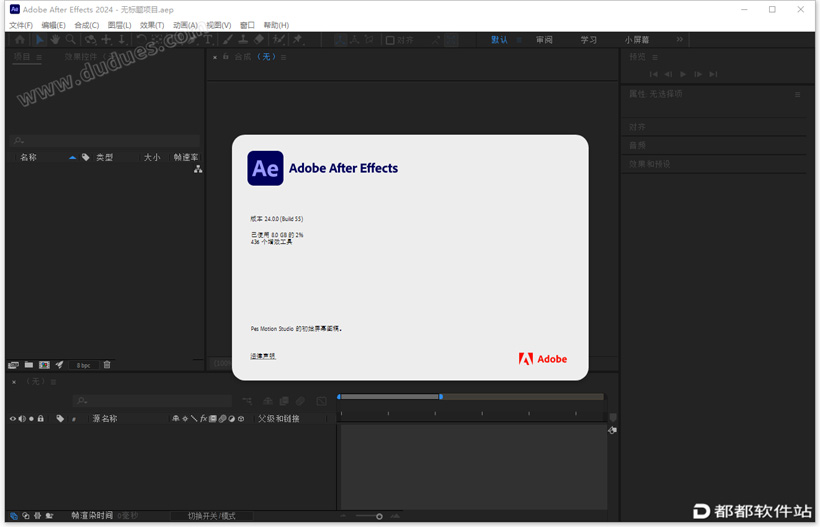This screenshot has height=527, width=820.
Task: Click the timeline navigator end handle
Action: point(441,397)
